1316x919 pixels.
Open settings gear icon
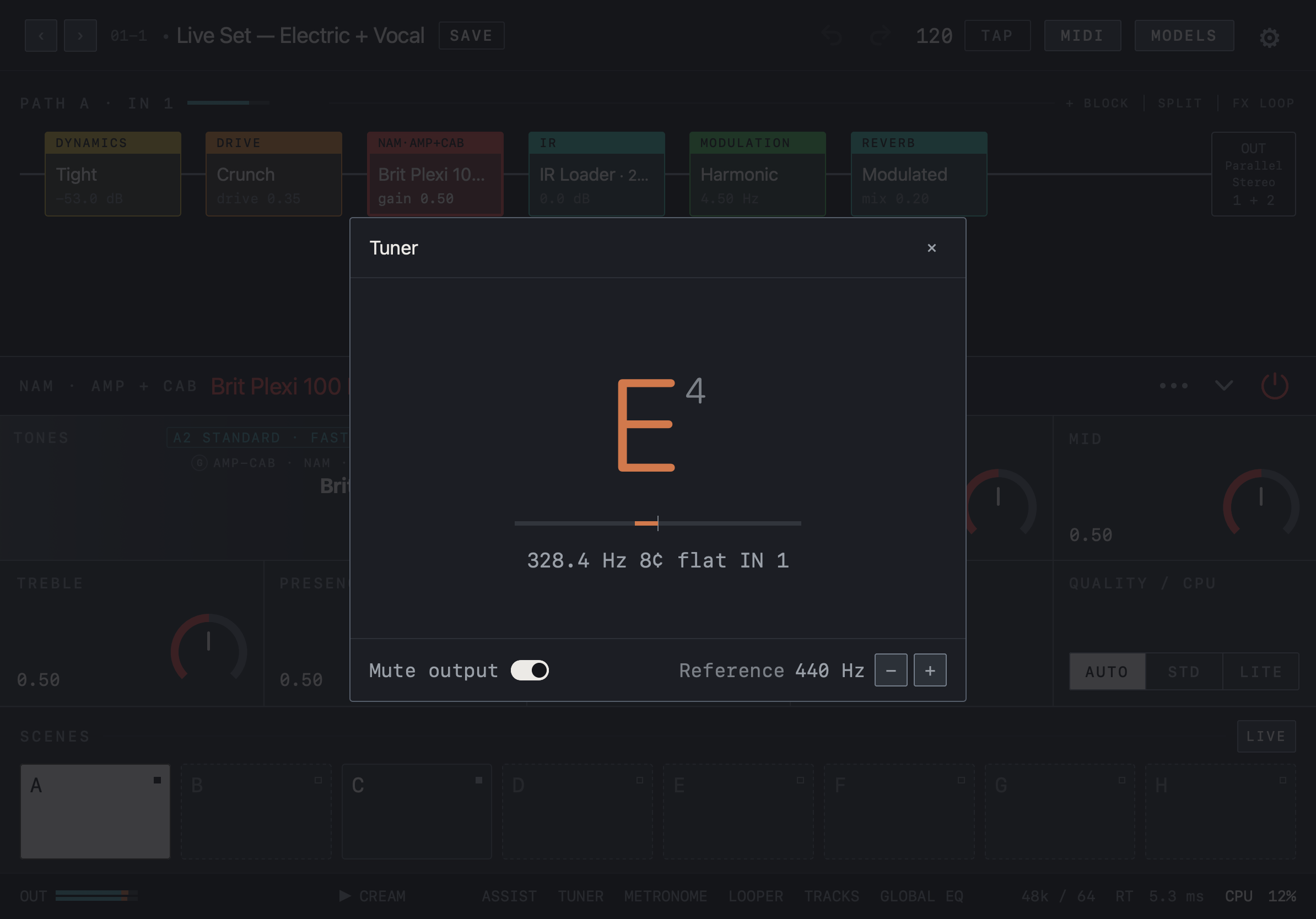[x=1269, y=38]
